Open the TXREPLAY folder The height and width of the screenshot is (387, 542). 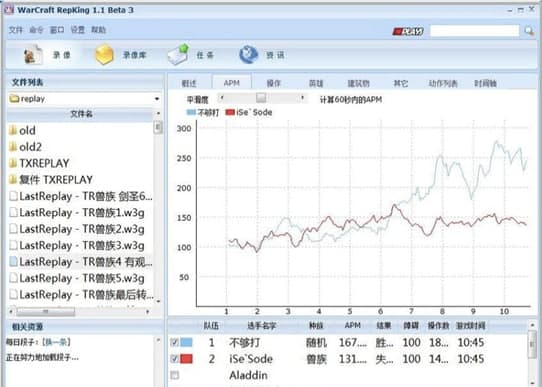tap(39, 163)
